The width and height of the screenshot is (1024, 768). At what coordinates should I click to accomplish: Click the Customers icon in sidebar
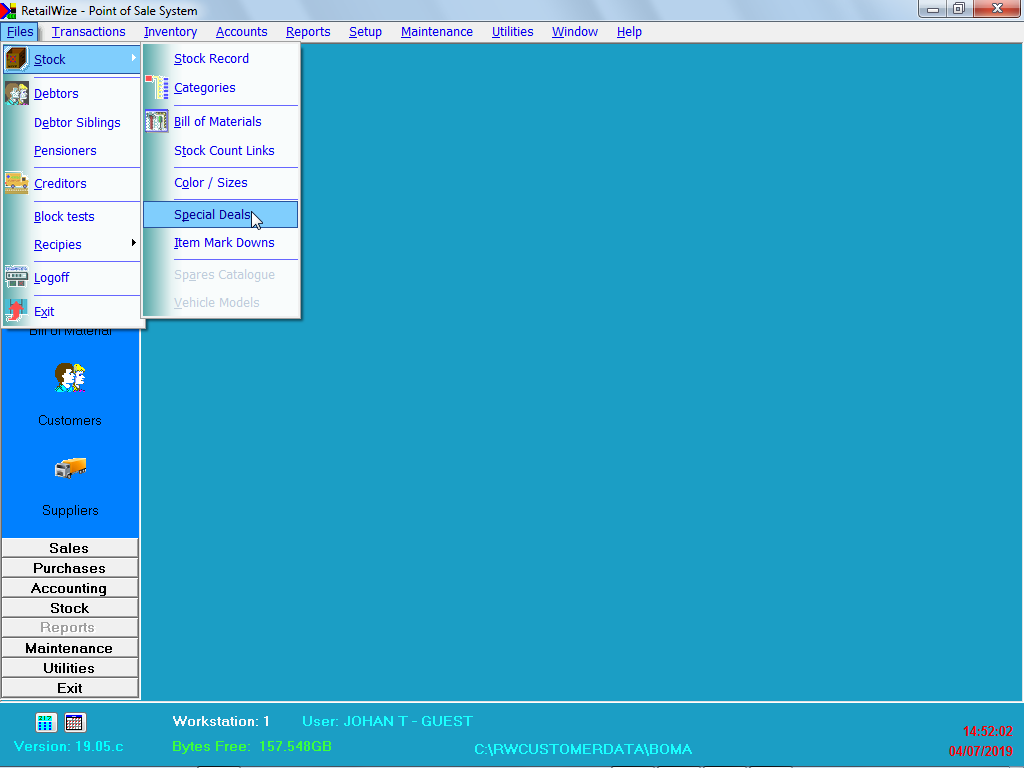pos(70,378)
